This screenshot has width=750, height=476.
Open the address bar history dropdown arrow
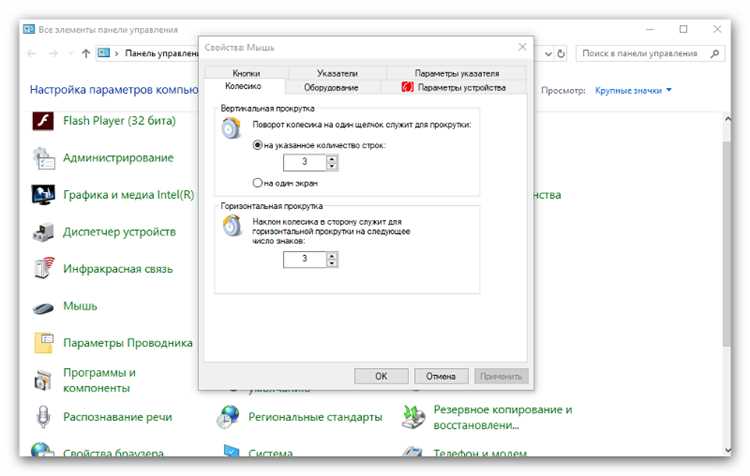coord(548,54)
